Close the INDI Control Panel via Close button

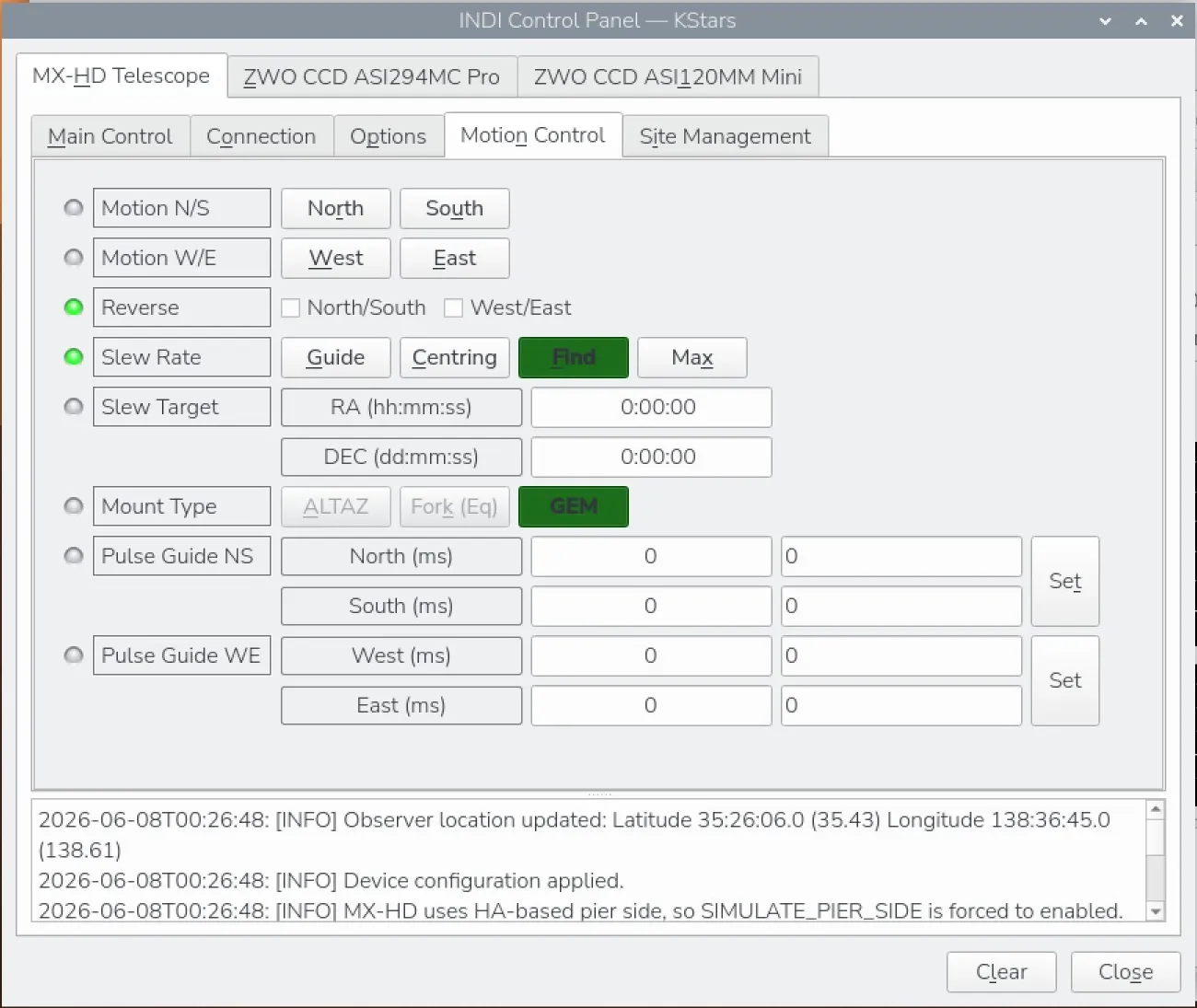[1126, 972]
